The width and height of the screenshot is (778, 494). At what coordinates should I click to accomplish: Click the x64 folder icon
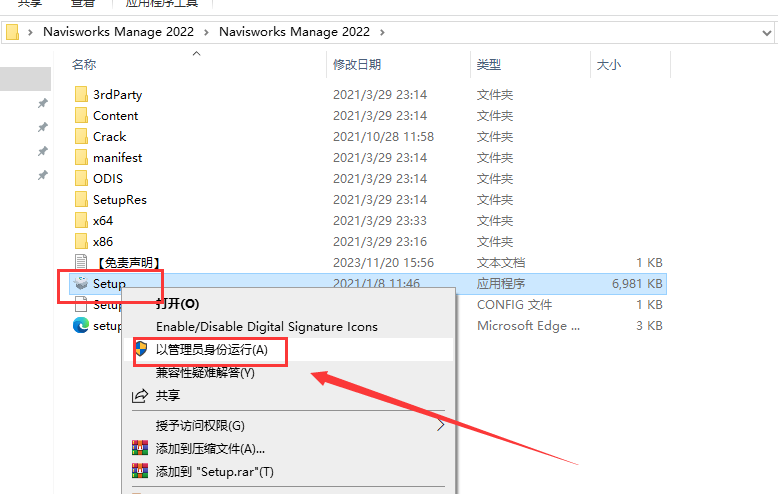point(81,220)
